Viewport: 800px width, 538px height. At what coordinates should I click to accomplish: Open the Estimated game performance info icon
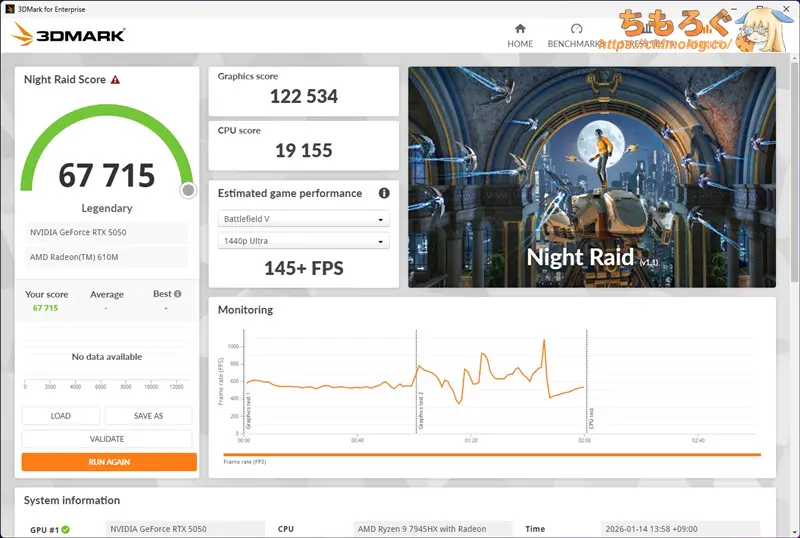coord(384,193)
